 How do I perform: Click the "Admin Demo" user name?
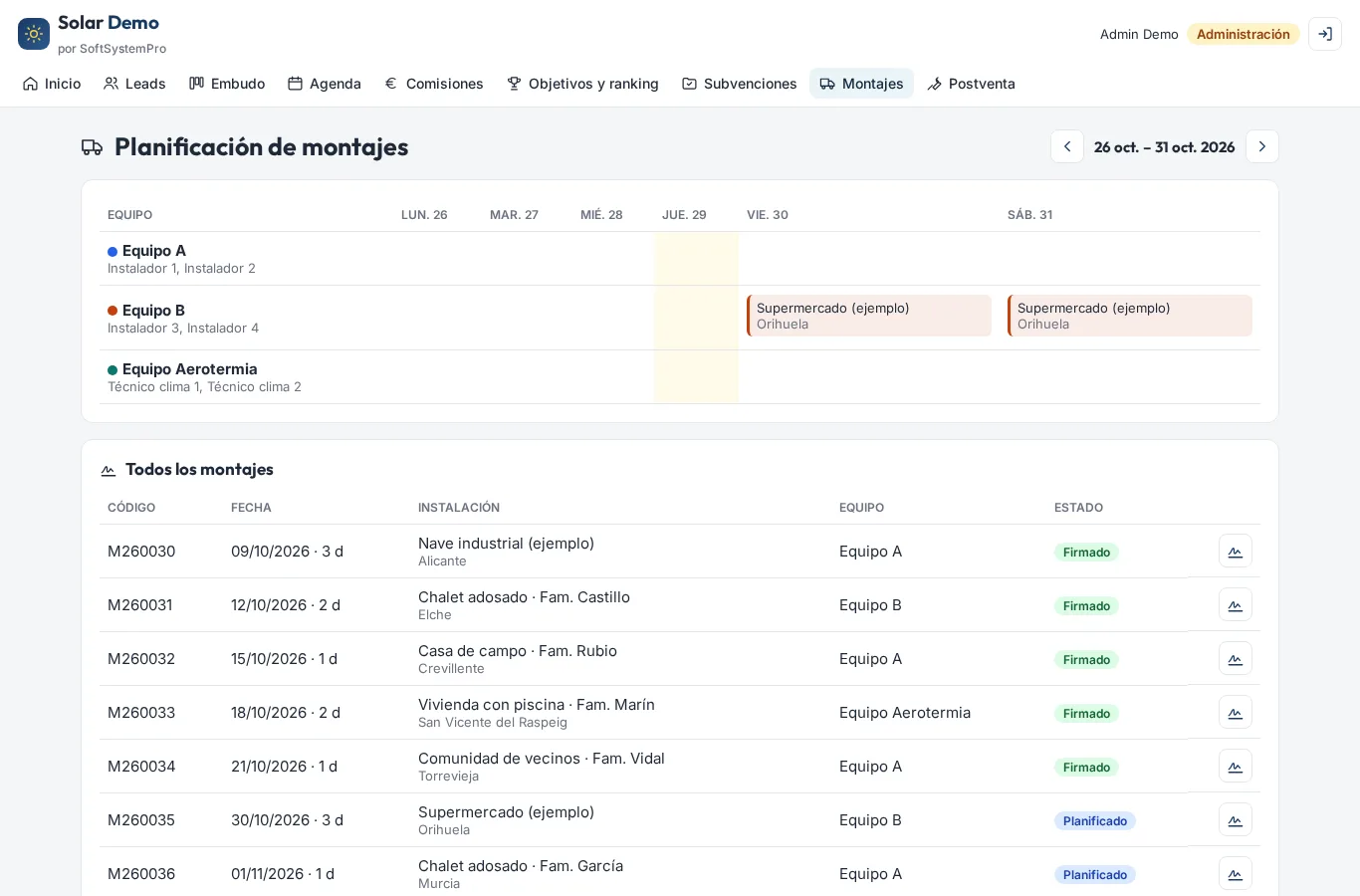click(x=1139, y=35)
